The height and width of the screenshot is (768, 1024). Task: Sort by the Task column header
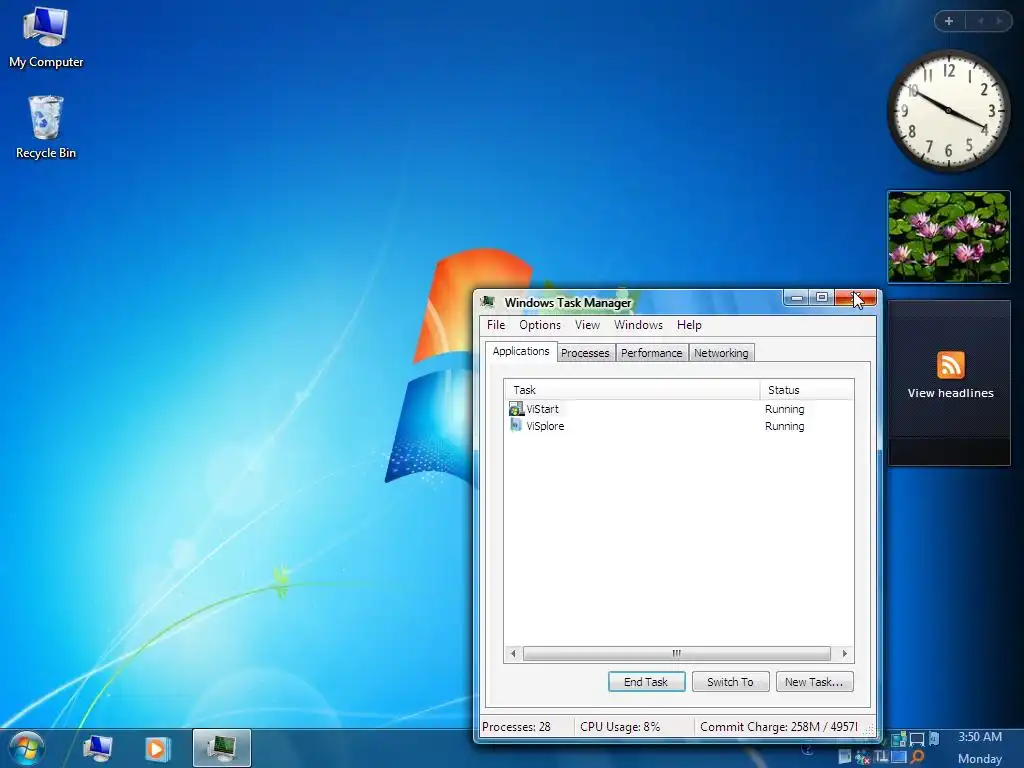coord(632,390)
